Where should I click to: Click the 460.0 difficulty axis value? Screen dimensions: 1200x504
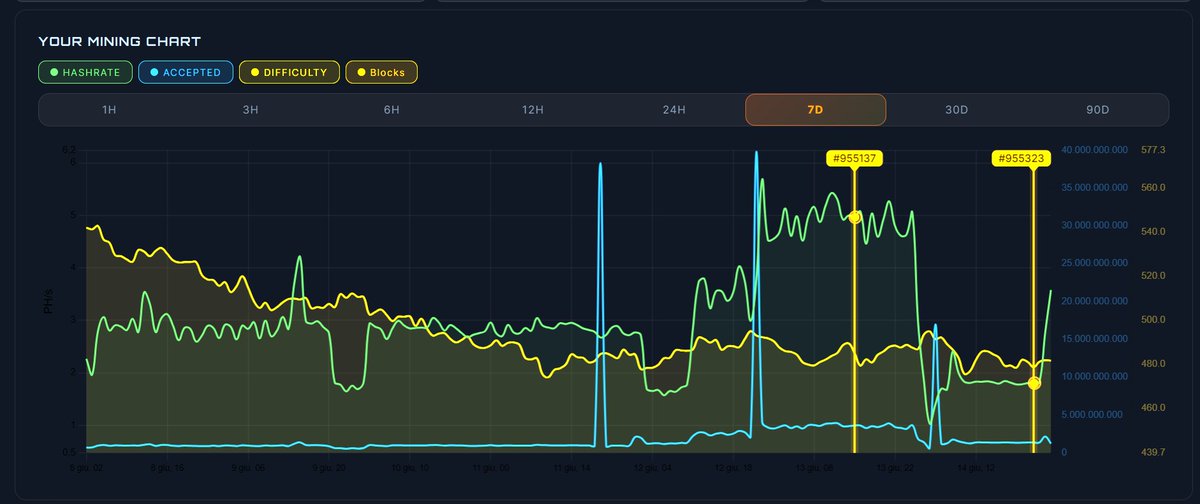[1153, 408]
